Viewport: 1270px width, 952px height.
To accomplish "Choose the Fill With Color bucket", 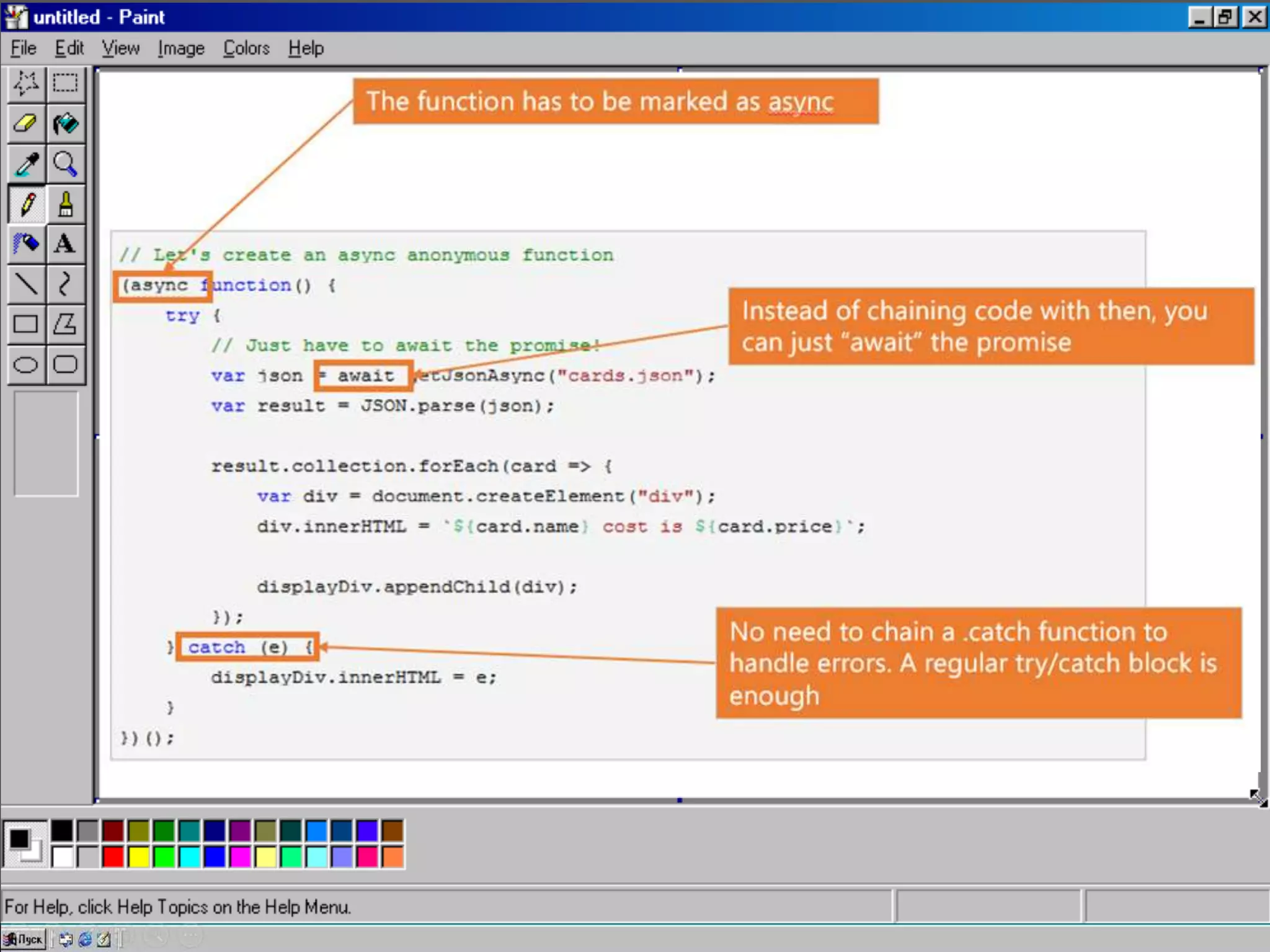I will click(x=65, y=123).
